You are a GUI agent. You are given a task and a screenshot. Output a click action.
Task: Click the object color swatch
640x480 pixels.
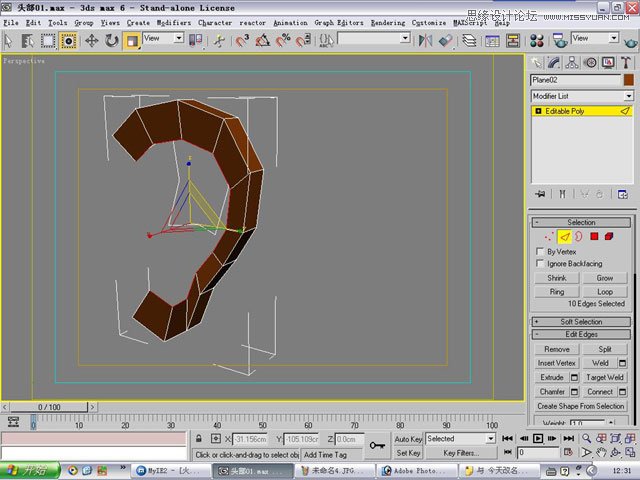coord(629,80)
